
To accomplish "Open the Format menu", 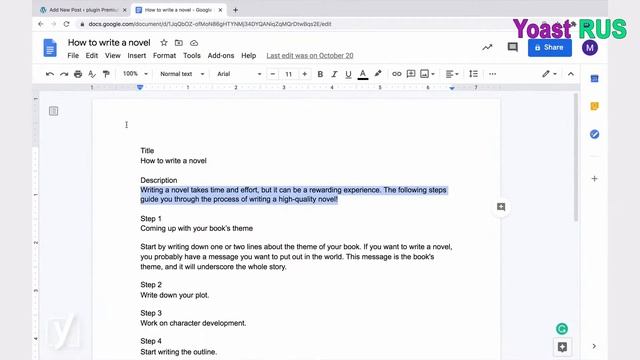I will 164,56.
